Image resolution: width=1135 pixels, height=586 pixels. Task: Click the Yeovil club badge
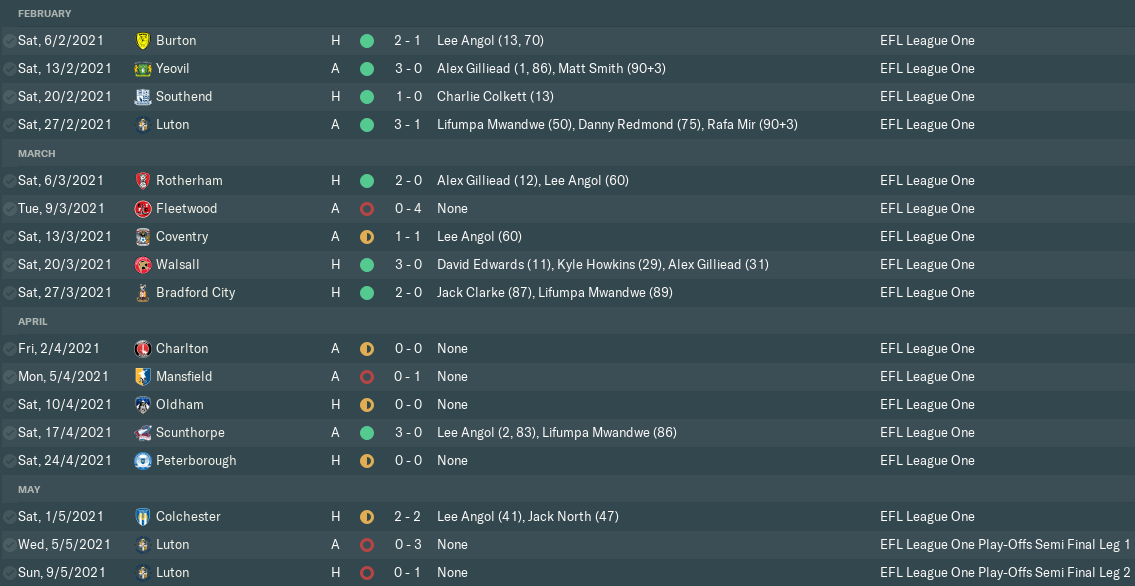[x=142, y=69]
